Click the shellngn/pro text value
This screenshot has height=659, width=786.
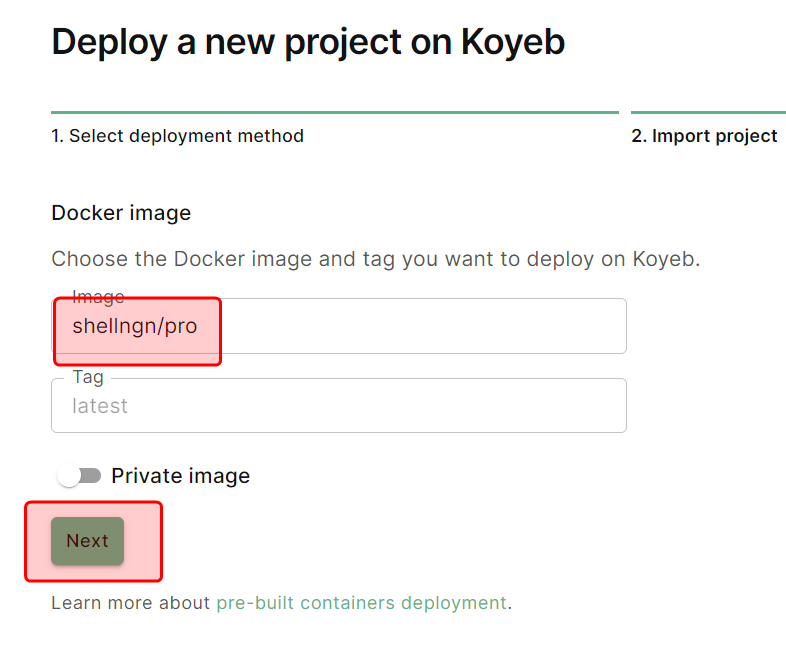tap(134, 327)
